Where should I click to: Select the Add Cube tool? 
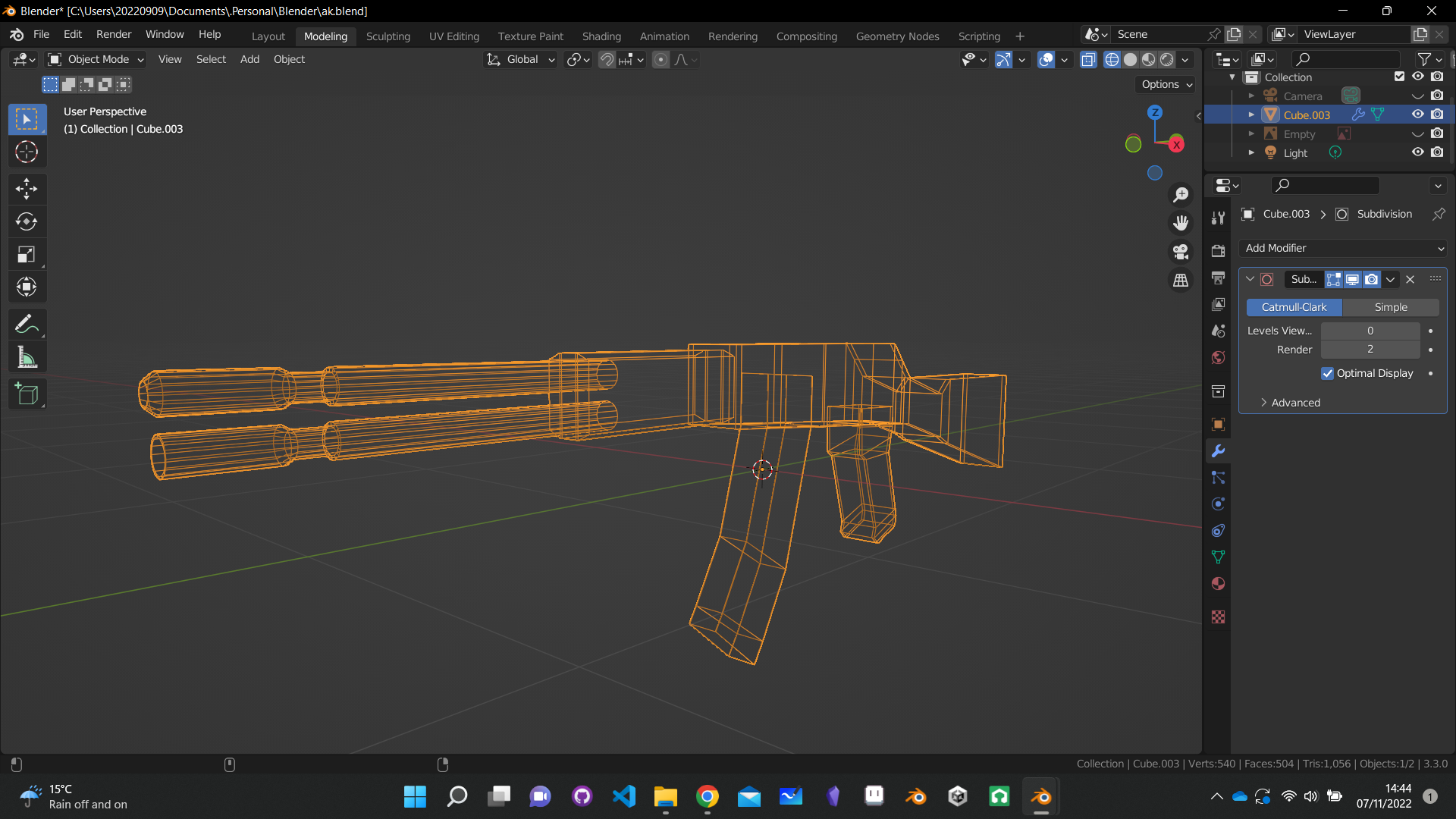coord(27,394)
